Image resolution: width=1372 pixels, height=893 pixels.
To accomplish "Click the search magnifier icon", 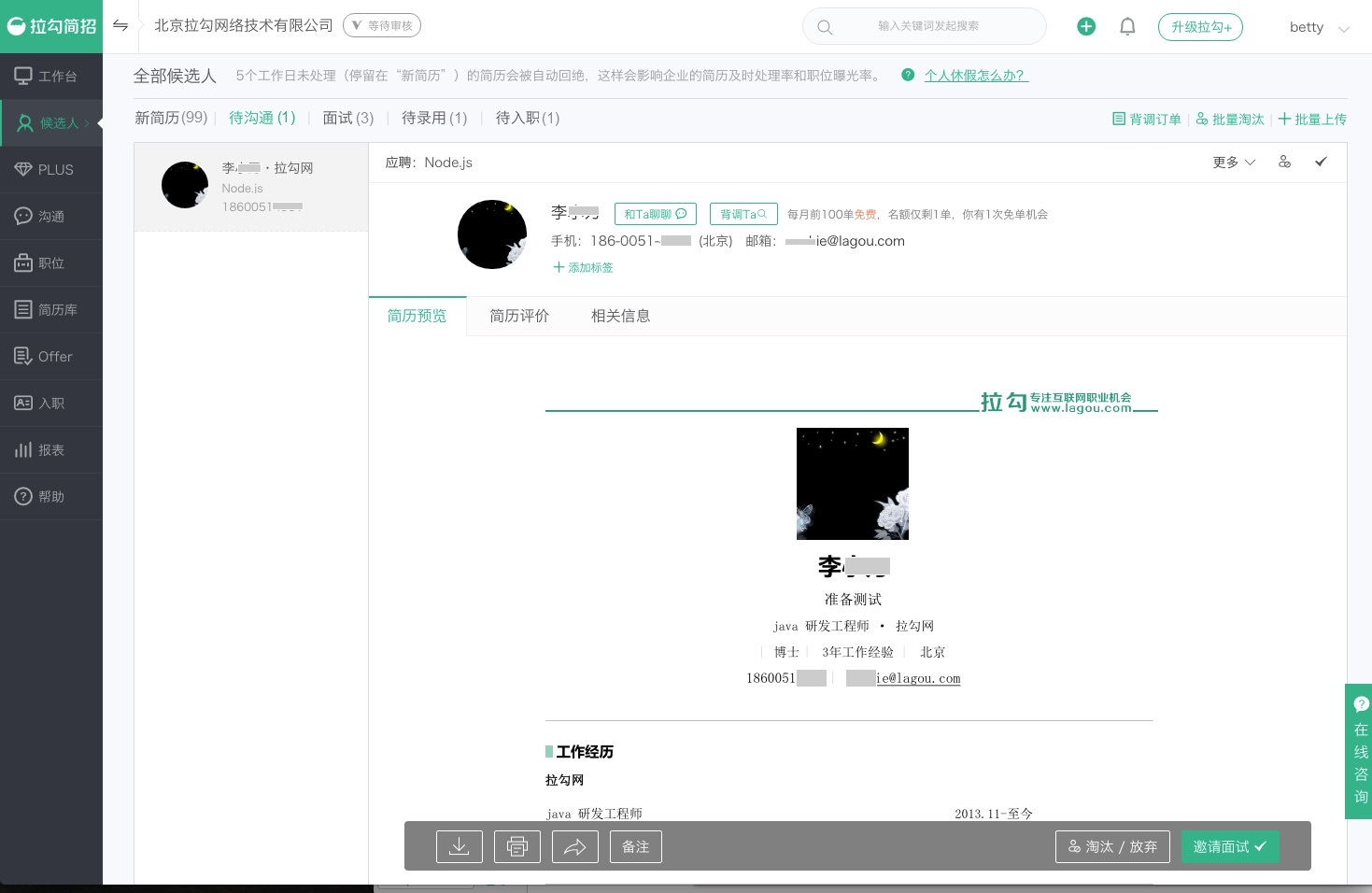I will tap(825, 27).
